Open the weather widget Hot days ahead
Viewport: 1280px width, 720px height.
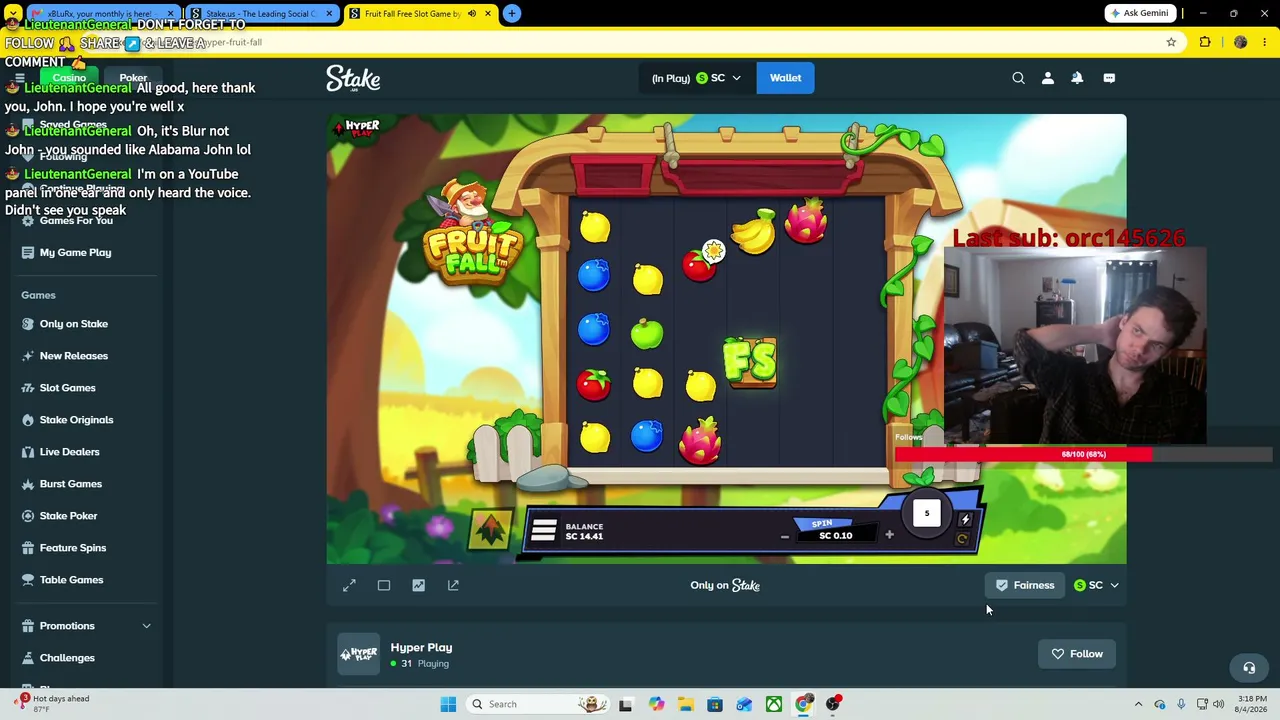[52, 703]
